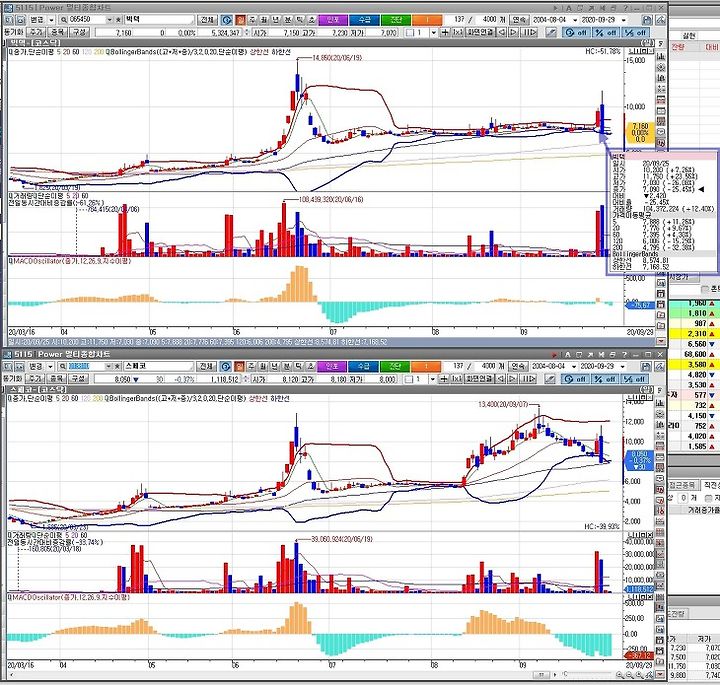Click the fourth icon in top chart's side strip
The width and height of the screenshot is (720, 685).
pyautogui.click(x=661, y=89)
